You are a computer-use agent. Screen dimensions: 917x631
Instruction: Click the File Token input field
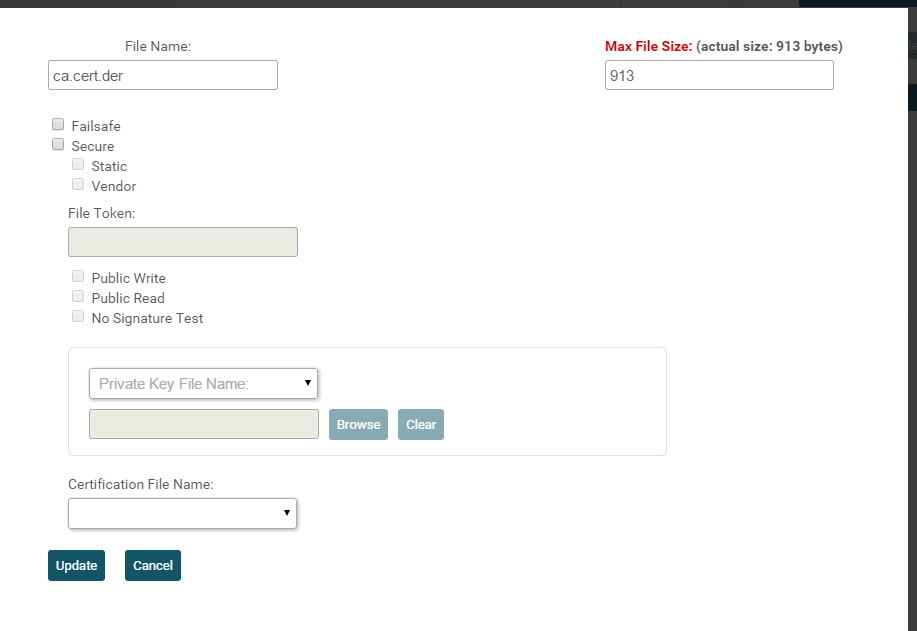pos(183,242)
